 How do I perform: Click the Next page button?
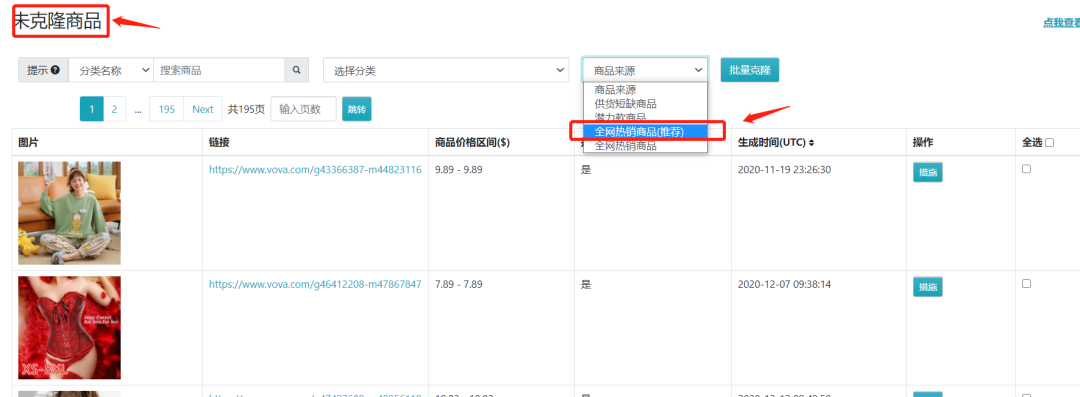203,109
